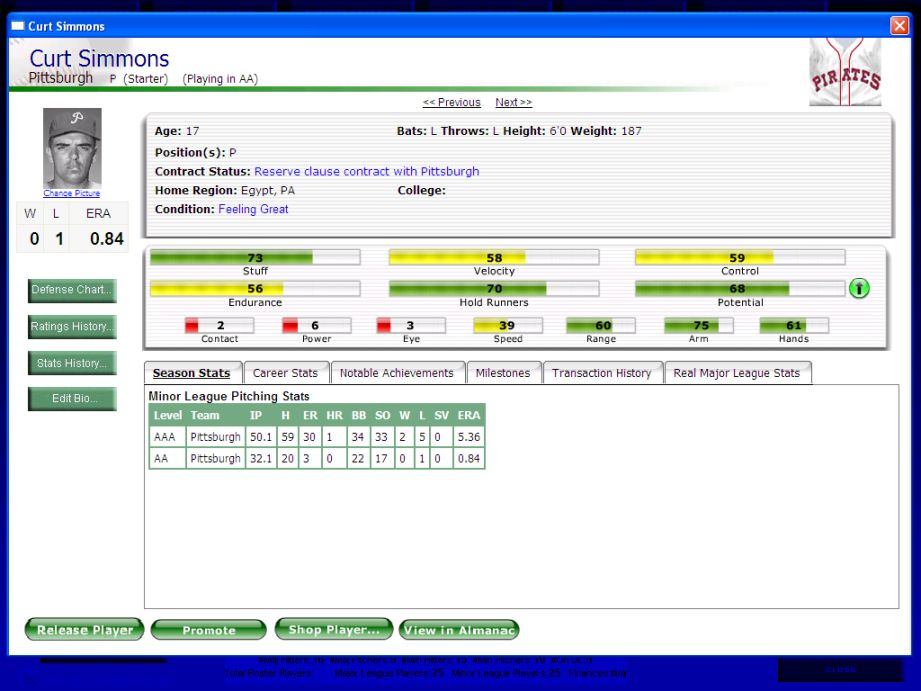Click the Arm rating bar showing 75

click(x=698, y=325)
